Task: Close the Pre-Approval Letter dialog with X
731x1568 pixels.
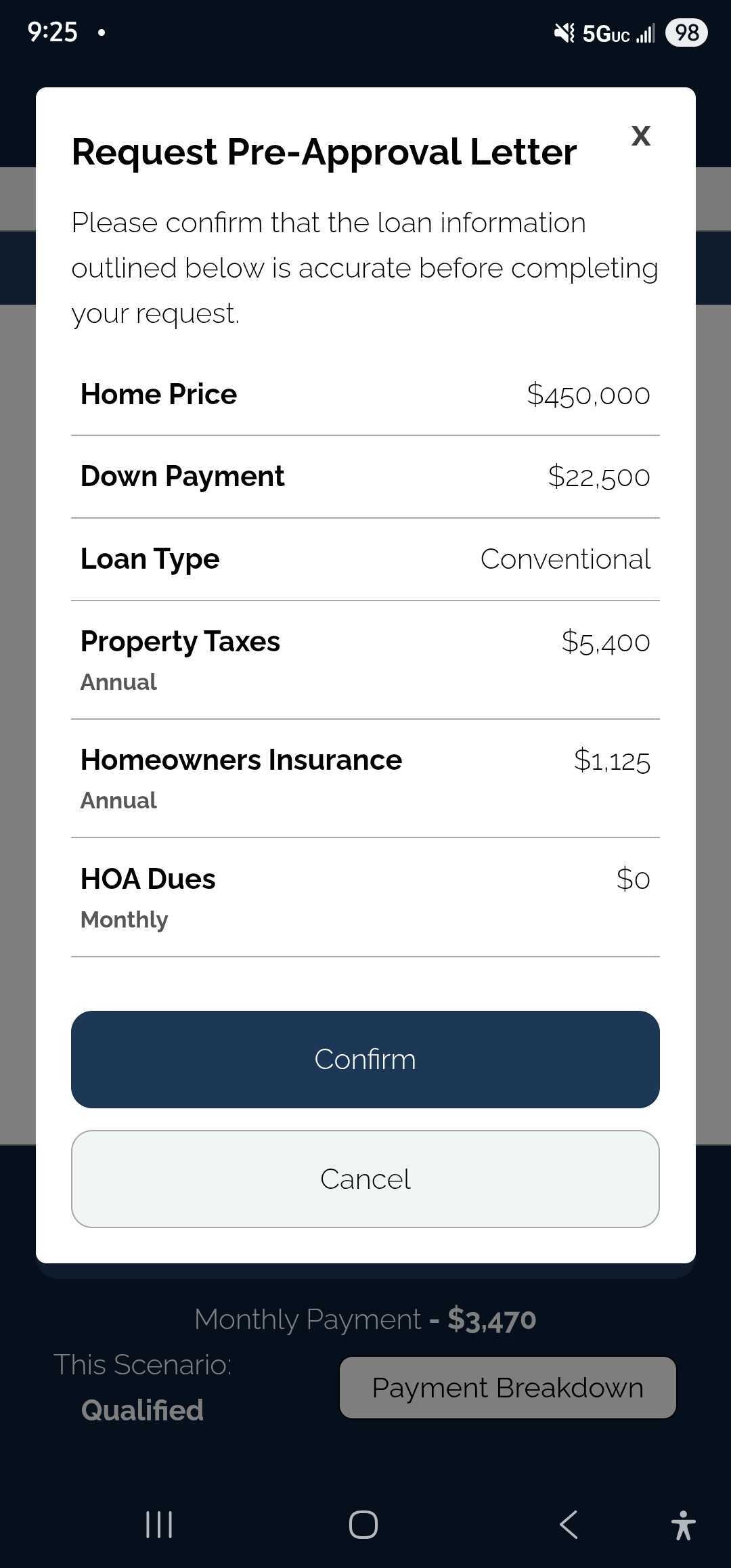Action: coord(640,136)
